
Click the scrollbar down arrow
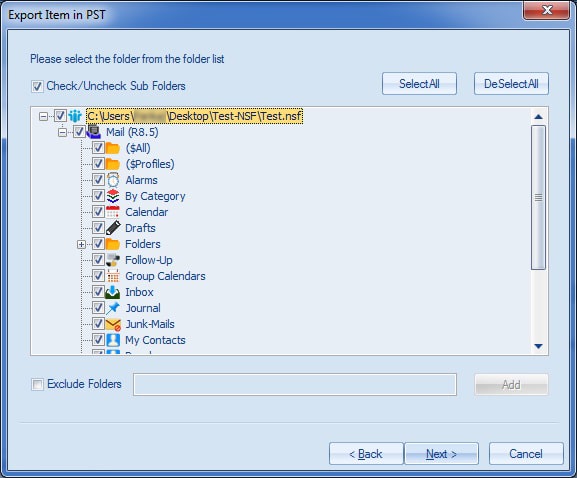538,346
